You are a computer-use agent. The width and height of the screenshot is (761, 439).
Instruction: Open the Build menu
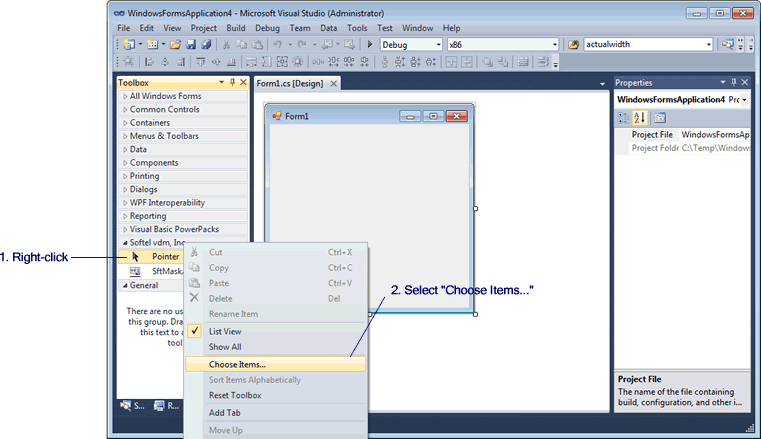(236, 28)
